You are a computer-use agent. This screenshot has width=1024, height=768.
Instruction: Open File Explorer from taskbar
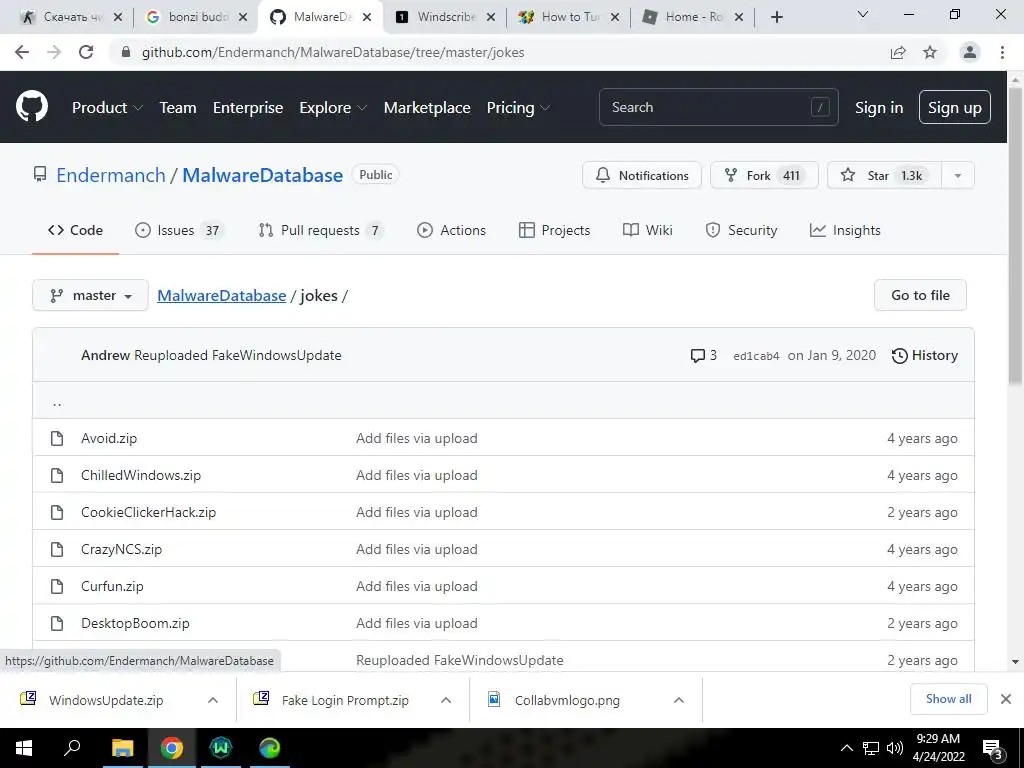coord(122,748)
